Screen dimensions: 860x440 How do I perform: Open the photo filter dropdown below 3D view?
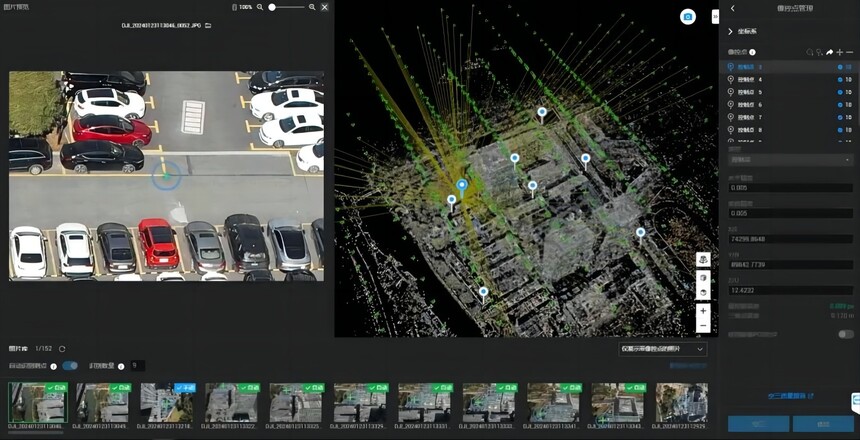pyautogui.click(x=663, y=349)
